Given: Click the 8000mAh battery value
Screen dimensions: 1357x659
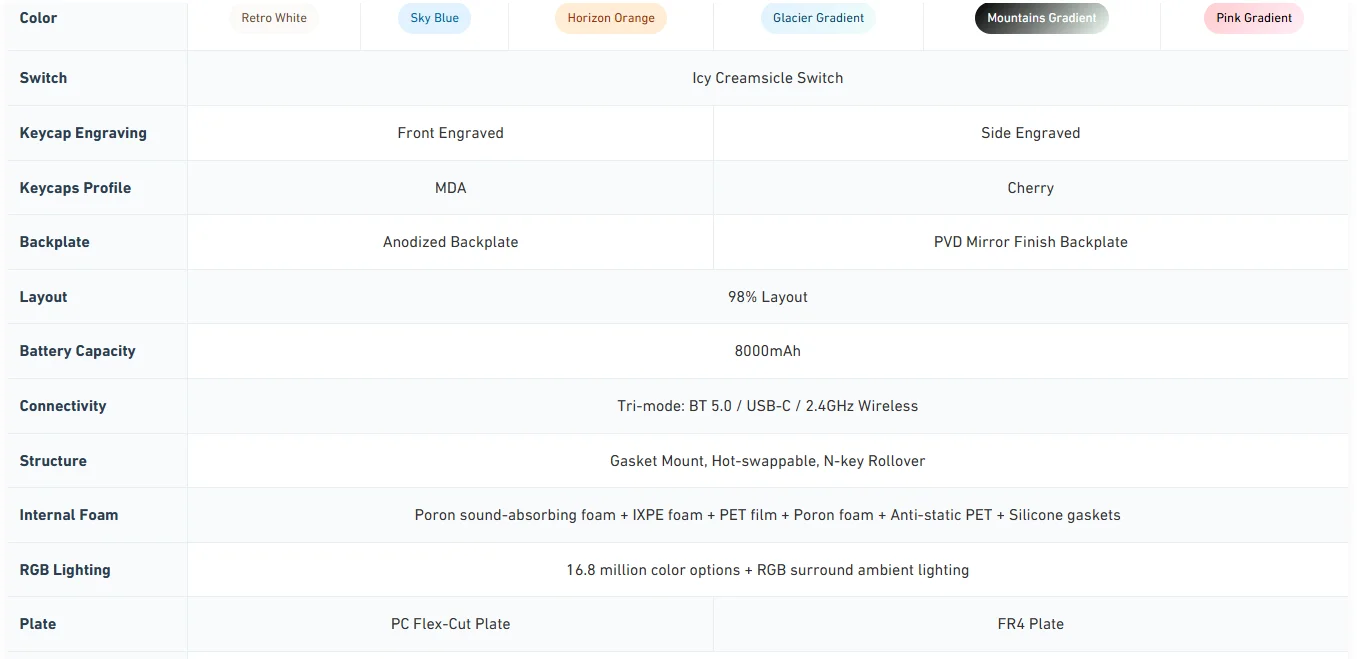Looking at the screenshot, I should point(767,351).
